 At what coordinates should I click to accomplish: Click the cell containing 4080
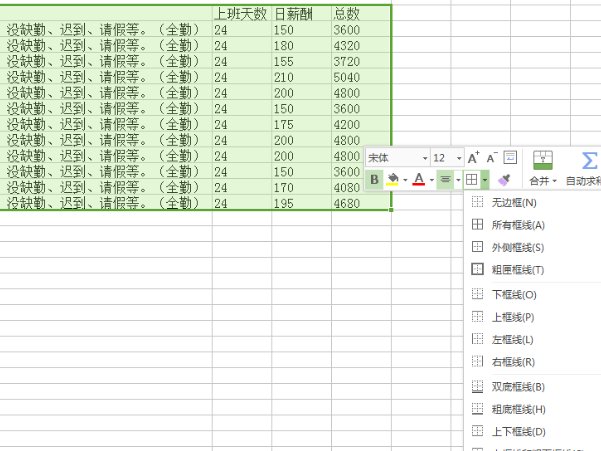pos(348,187)
